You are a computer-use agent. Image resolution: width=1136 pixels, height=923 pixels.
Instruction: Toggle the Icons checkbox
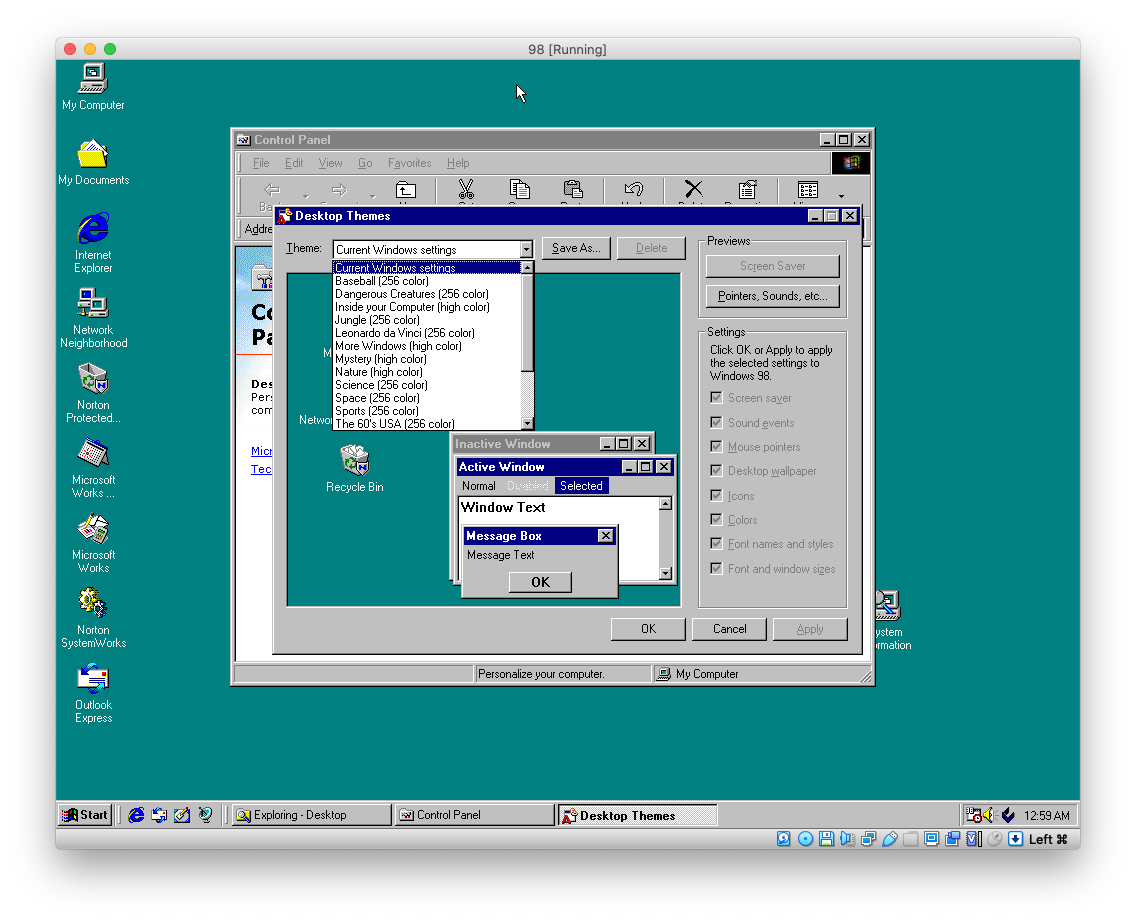click(x=716, y=496)
